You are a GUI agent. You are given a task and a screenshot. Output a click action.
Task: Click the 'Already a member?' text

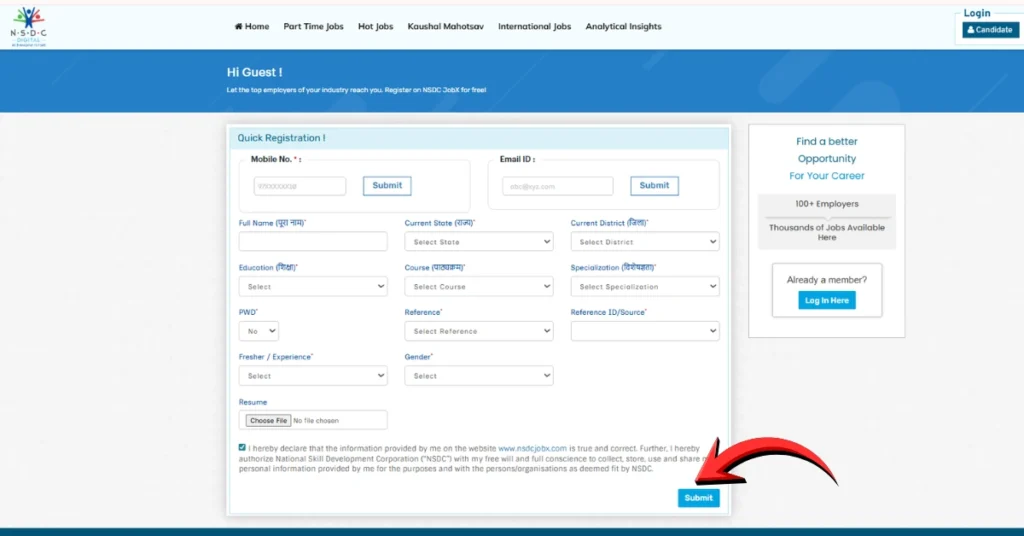[x=827, y=279]
